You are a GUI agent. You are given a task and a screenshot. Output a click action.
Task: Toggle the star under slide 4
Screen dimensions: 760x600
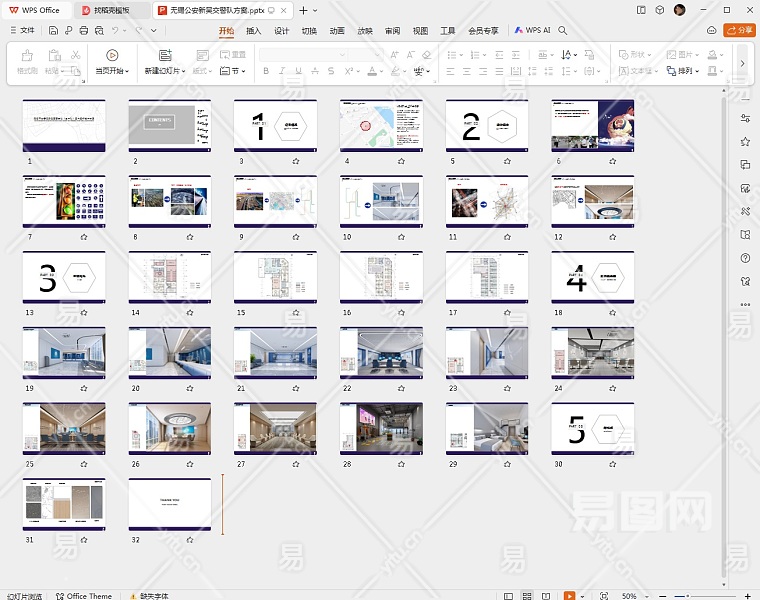(401, 160)
